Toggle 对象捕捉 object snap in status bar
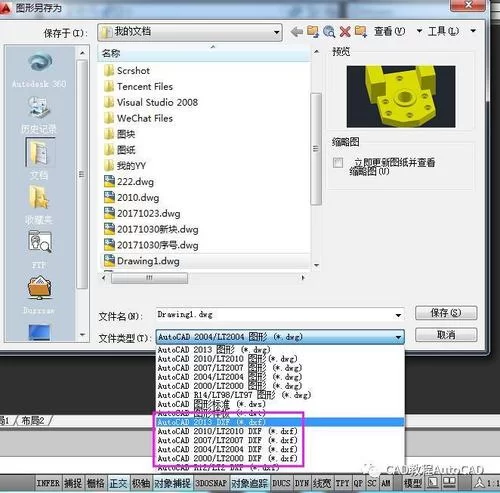 coord(172,483)
